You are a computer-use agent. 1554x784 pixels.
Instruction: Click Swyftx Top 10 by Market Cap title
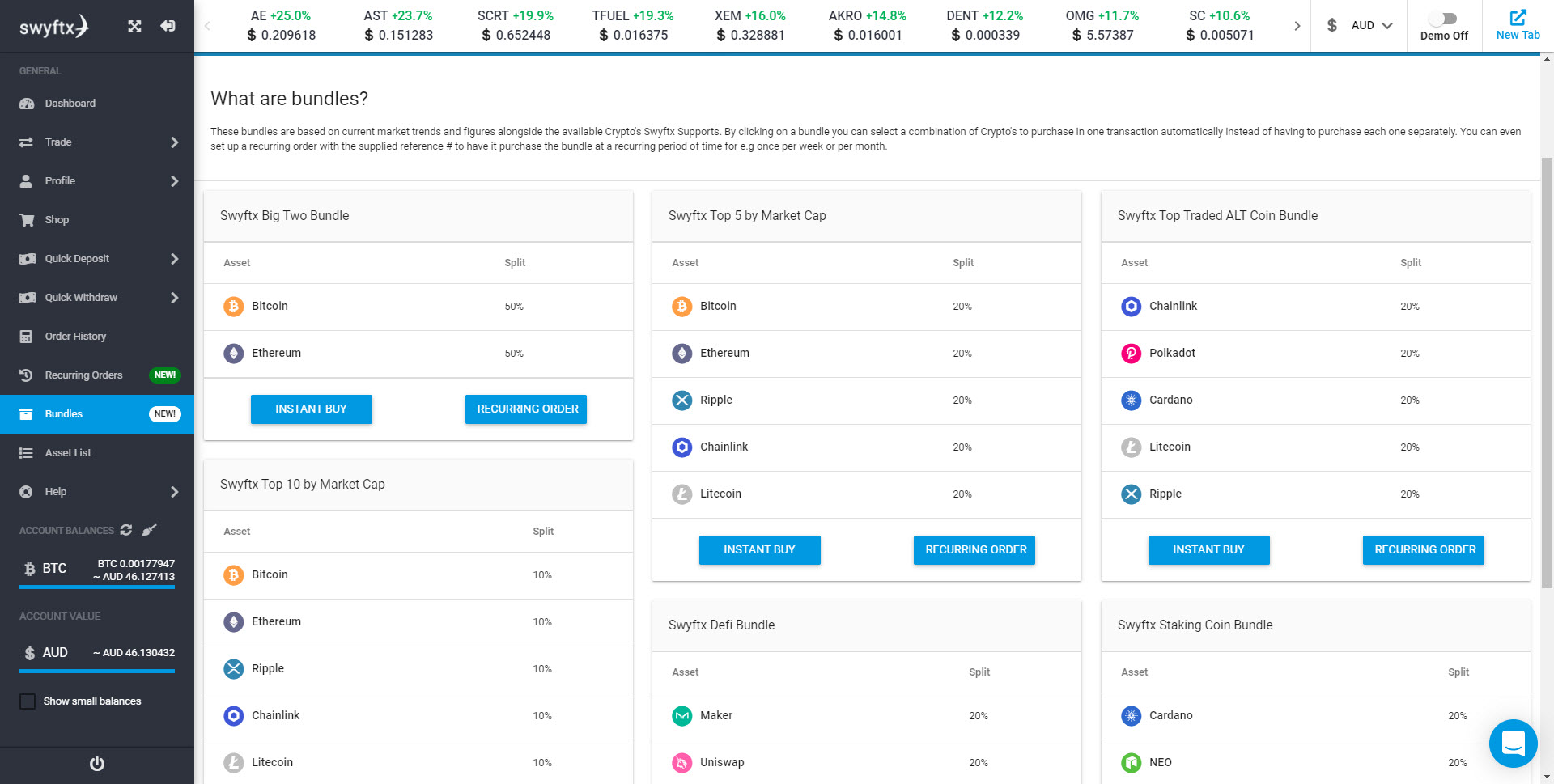click(x=302, y=485)
